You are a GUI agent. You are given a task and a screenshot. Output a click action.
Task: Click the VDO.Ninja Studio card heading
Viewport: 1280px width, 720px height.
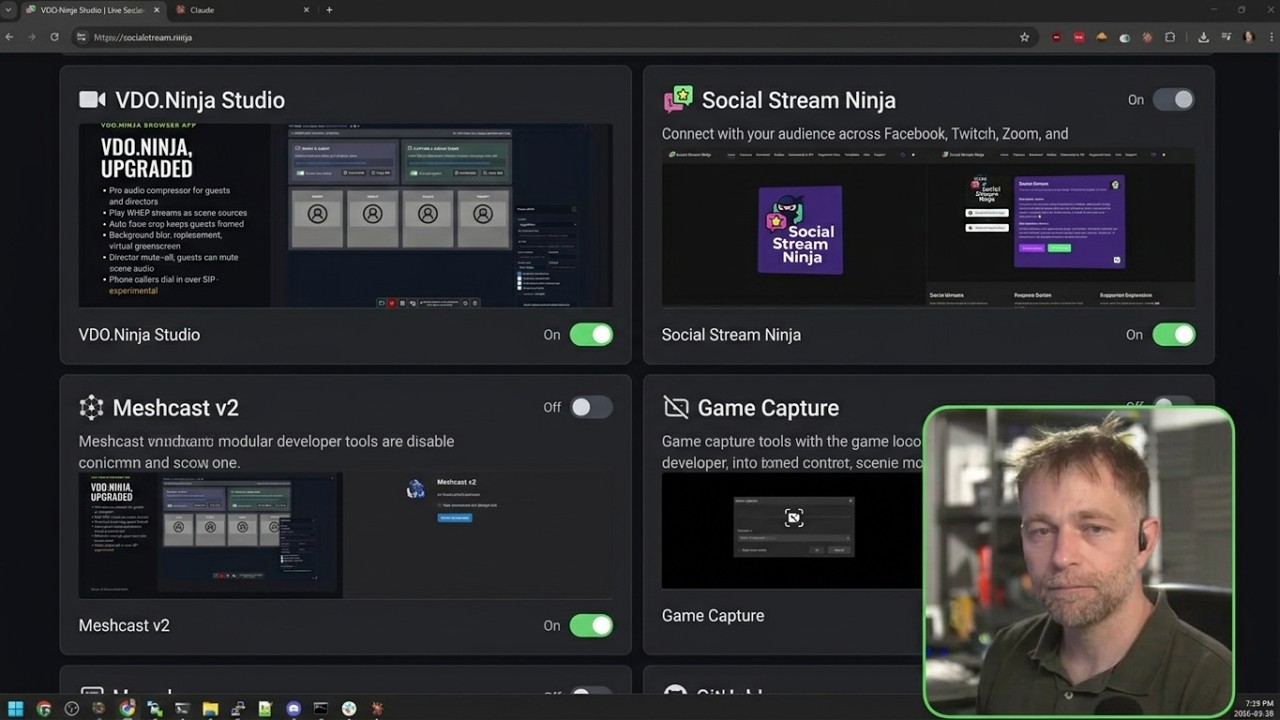[x=200, y=100]
